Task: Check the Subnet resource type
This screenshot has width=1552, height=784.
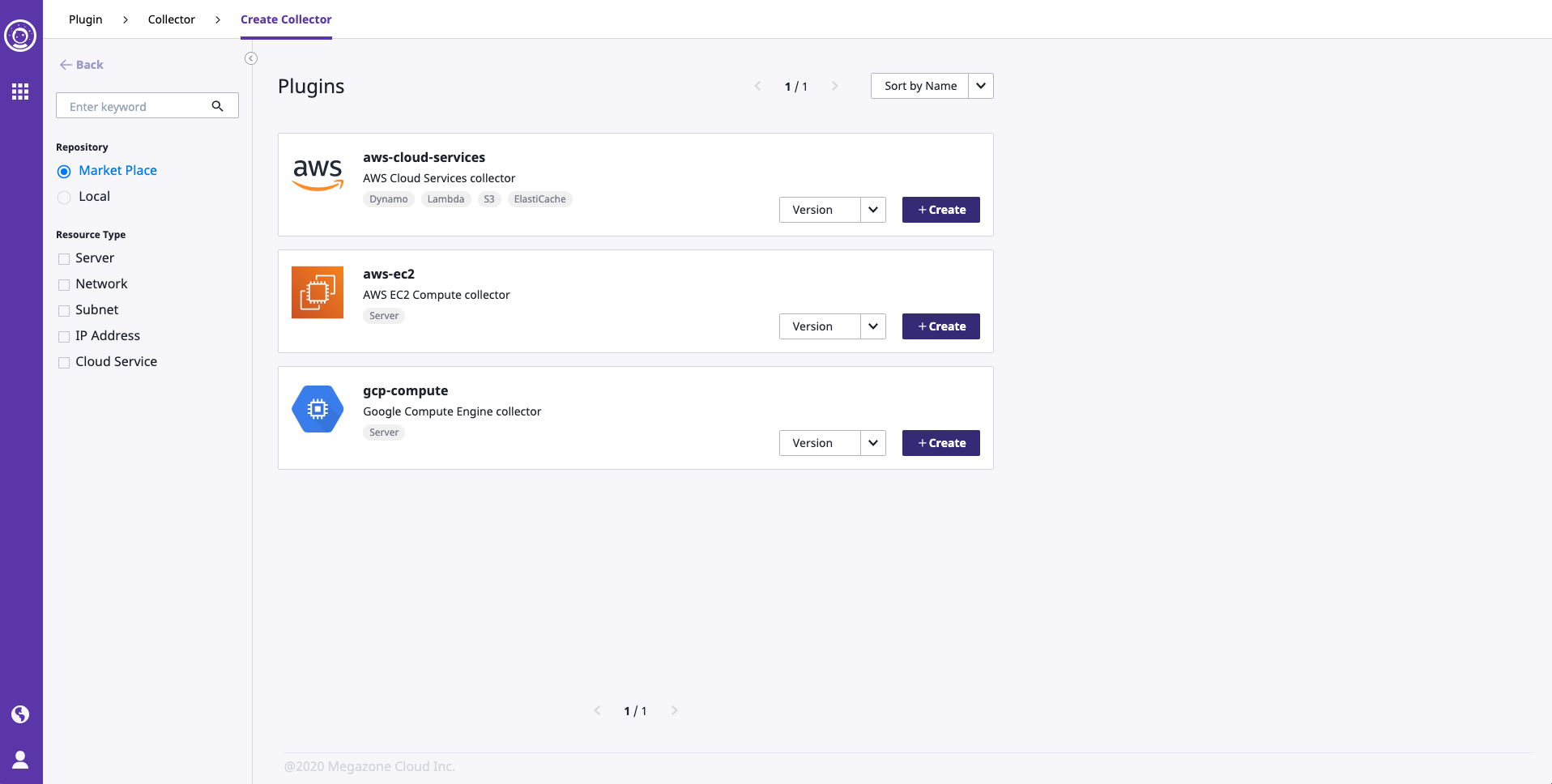Action: (64, 311)
